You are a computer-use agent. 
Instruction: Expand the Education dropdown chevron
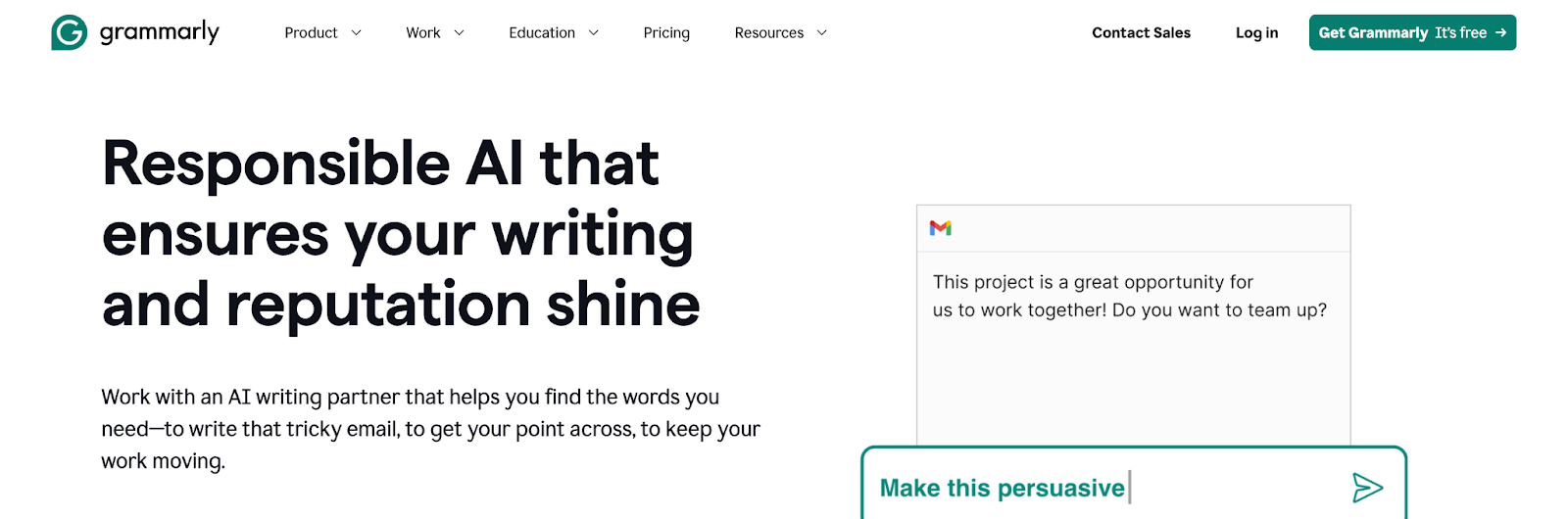click(x=594, y=33)
